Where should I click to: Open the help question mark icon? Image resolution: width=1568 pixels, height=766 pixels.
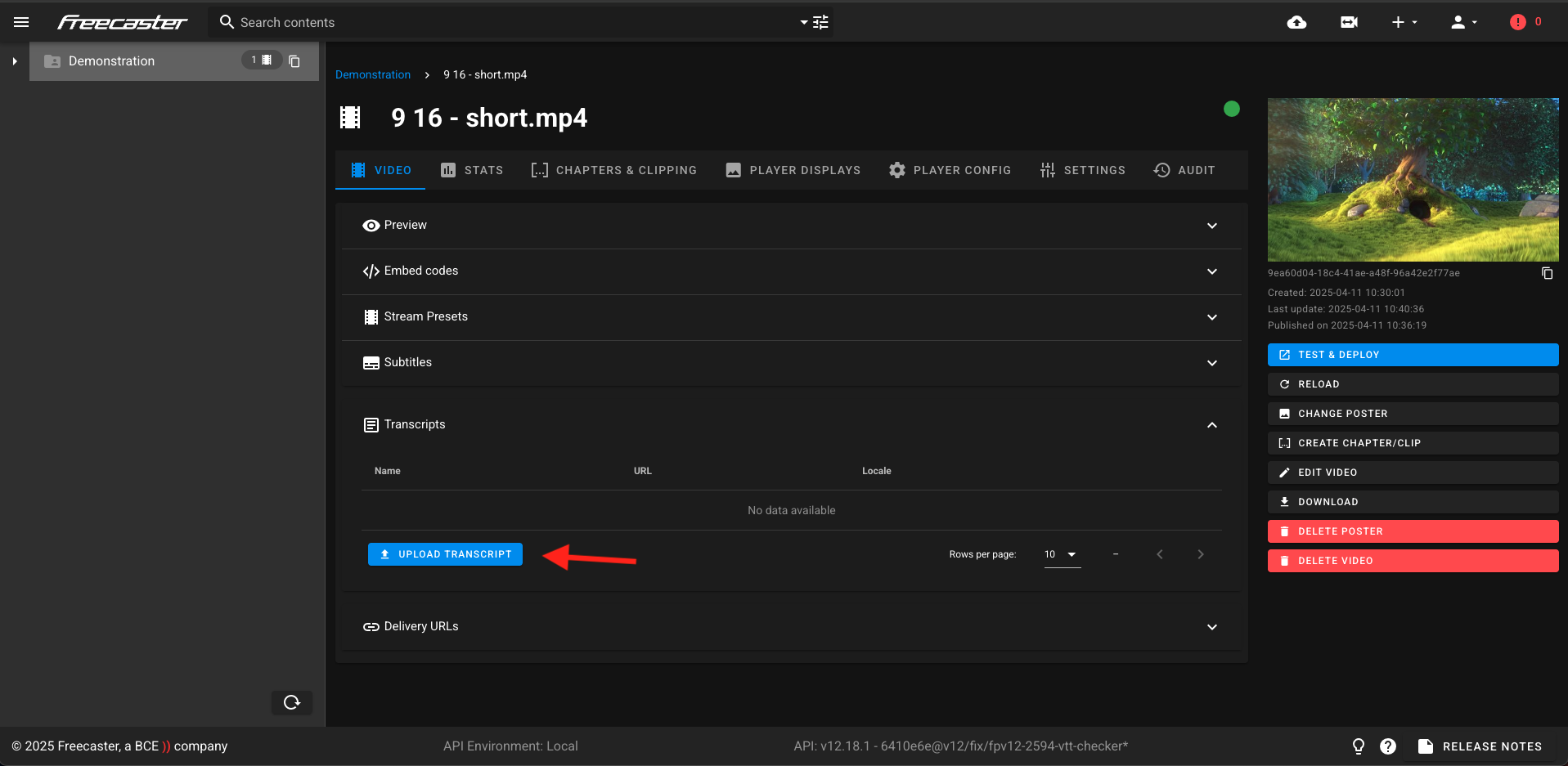click(1388, 746)
